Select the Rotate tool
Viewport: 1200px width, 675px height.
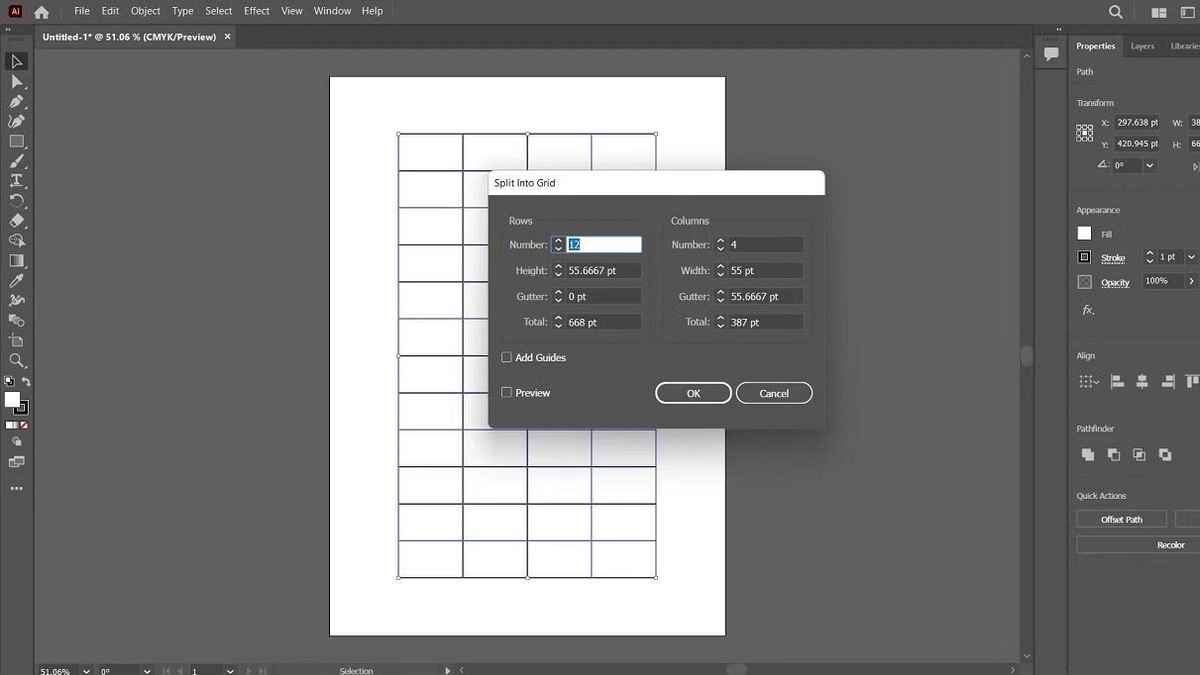(x=16, y=201)
